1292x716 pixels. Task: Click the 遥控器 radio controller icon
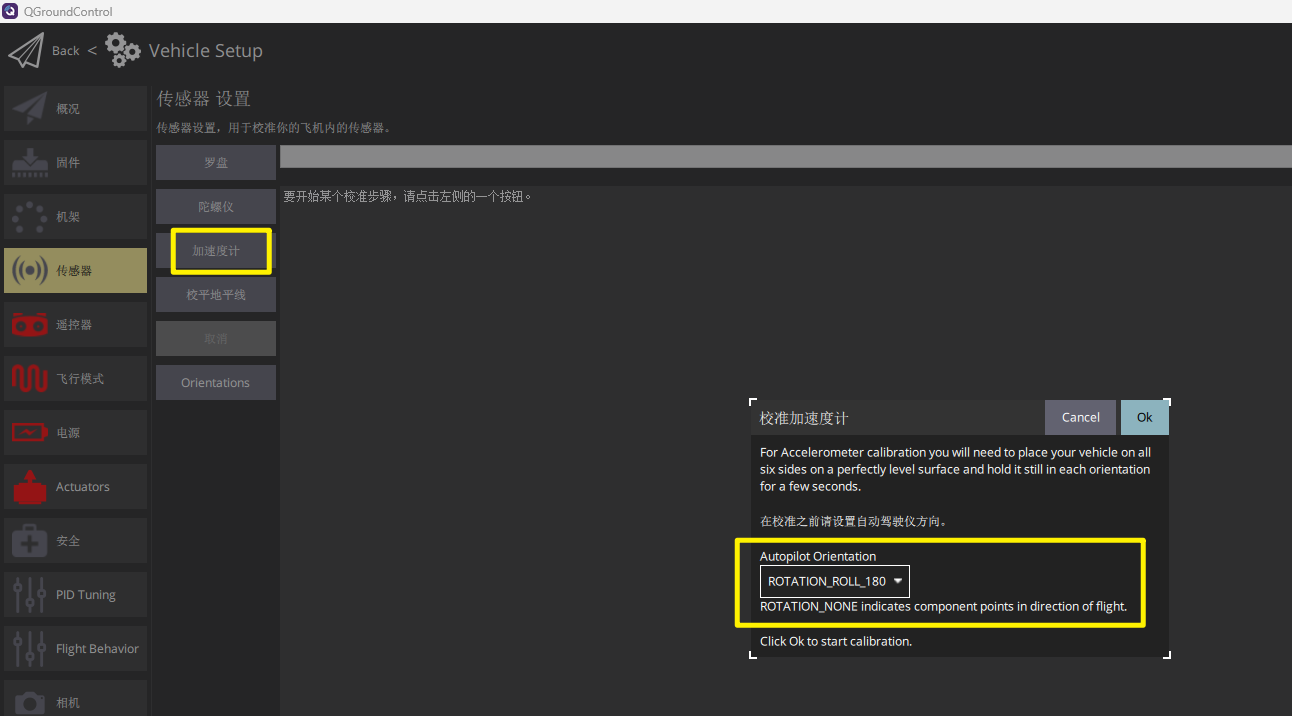(30, 325)
